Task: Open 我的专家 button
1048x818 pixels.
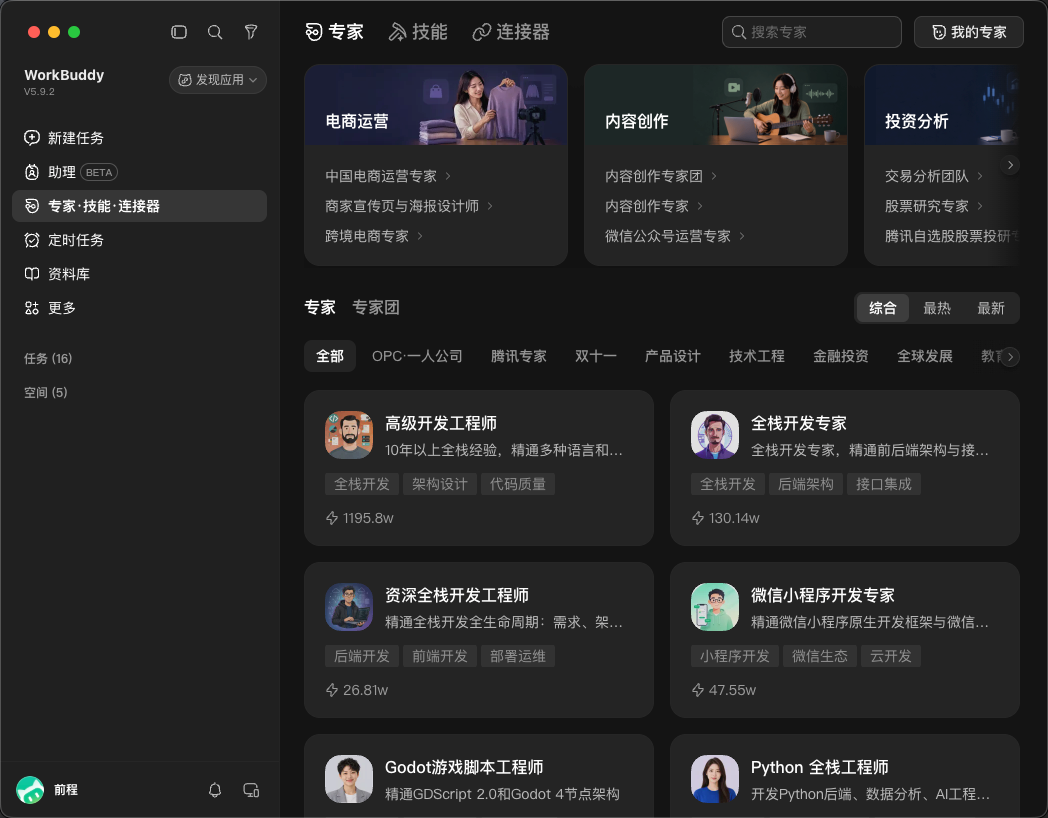Action: [968, 32]
